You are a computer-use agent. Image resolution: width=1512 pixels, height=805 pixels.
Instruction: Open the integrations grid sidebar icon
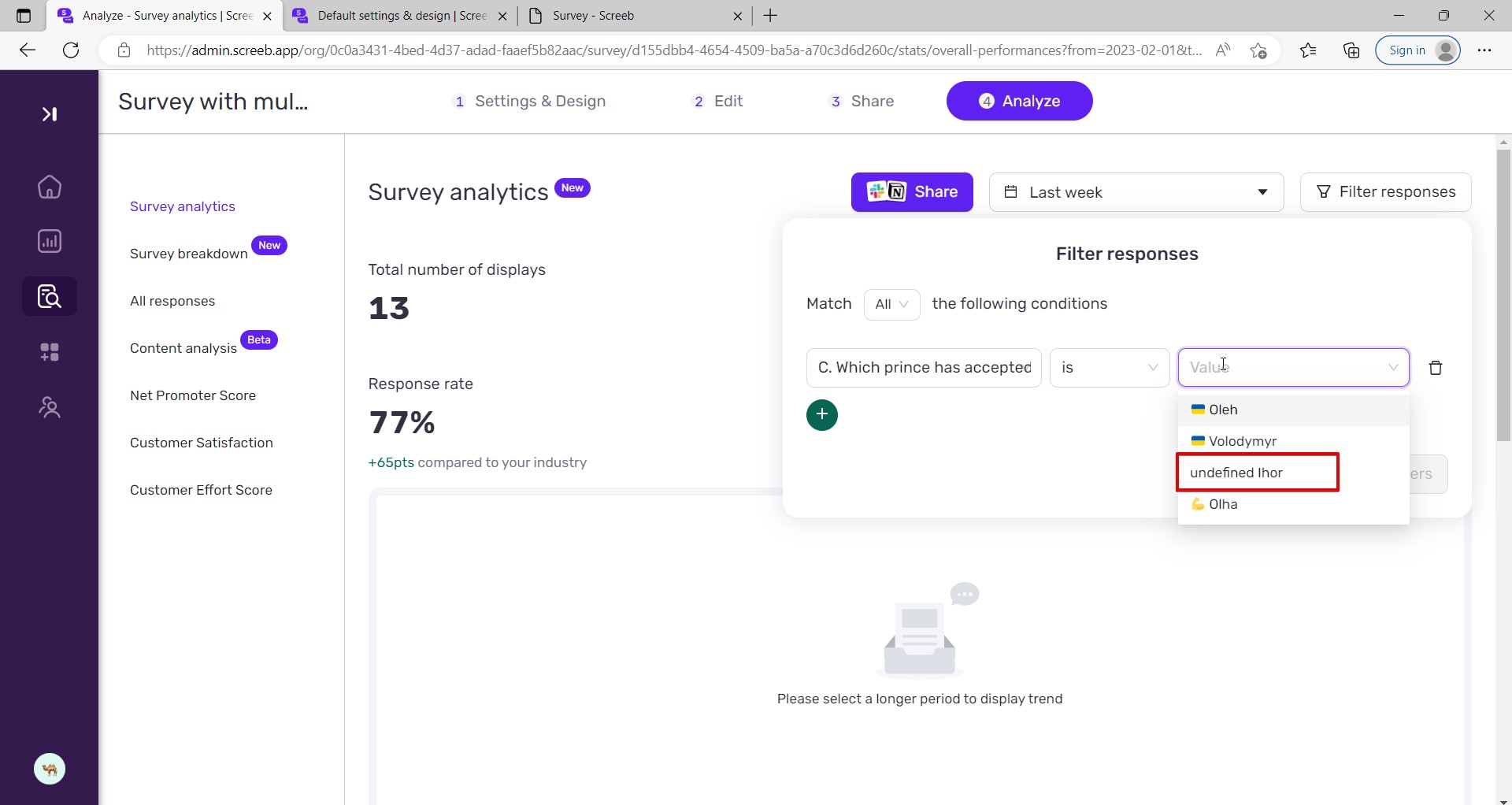pos(50,352)
